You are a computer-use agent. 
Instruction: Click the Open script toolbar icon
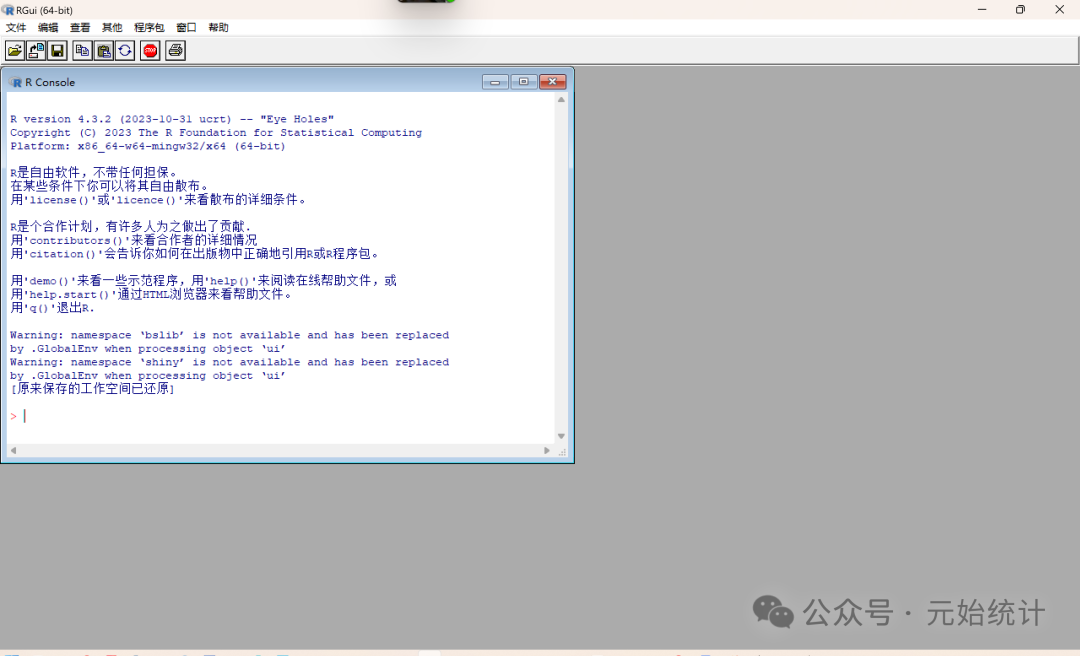tap(15, 50)
